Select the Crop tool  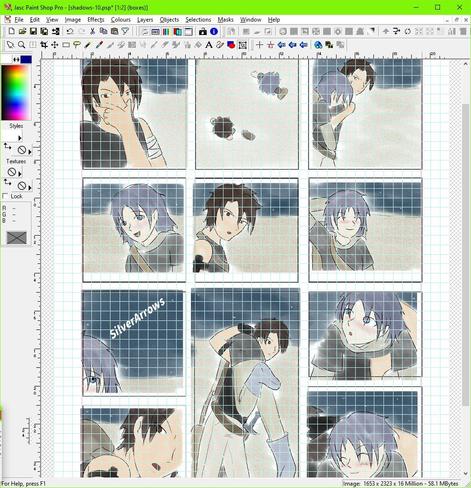click(x=44, y=45)
